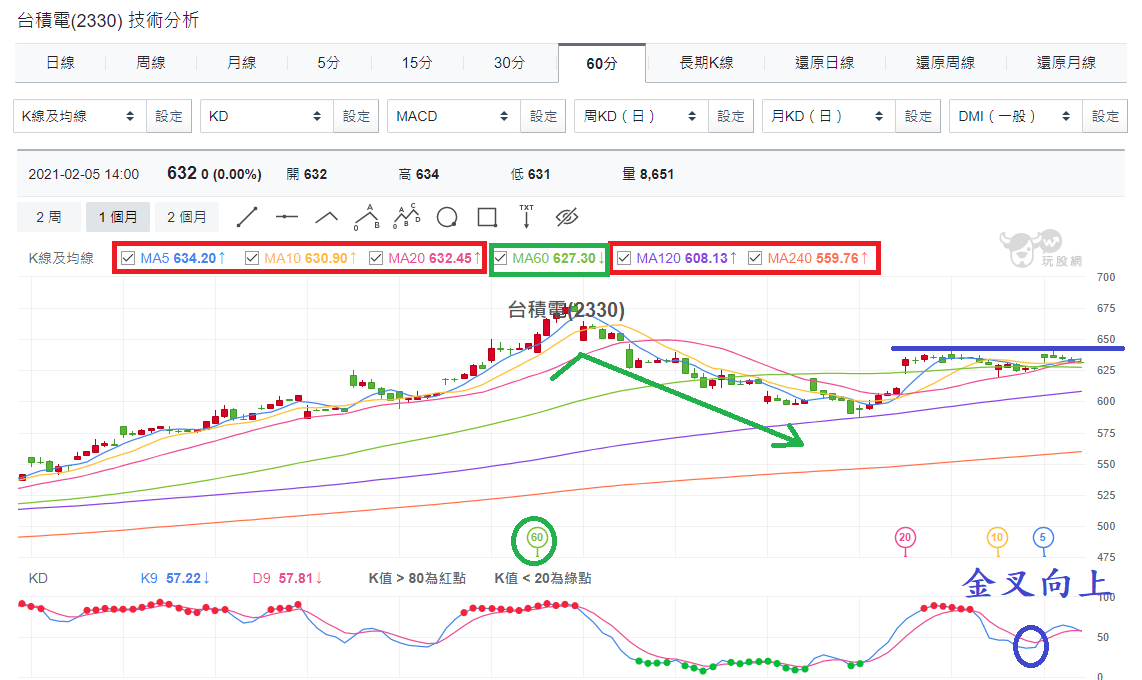Click the MA10 pin marker on chart
1142x680 pixels.
[x=996, y=539]
